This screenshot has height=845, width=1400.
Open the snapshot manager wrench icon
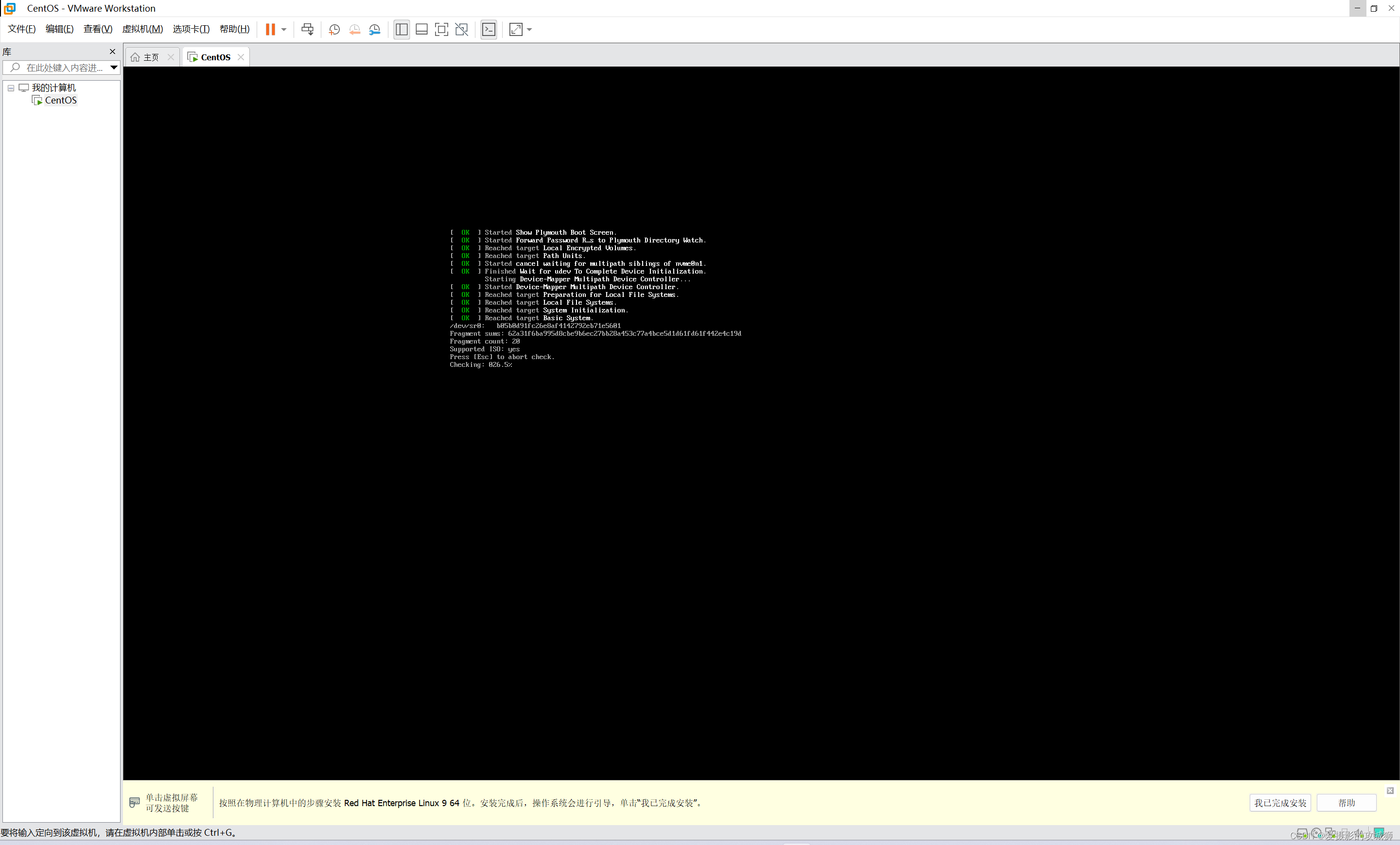(x=374, y=30)
